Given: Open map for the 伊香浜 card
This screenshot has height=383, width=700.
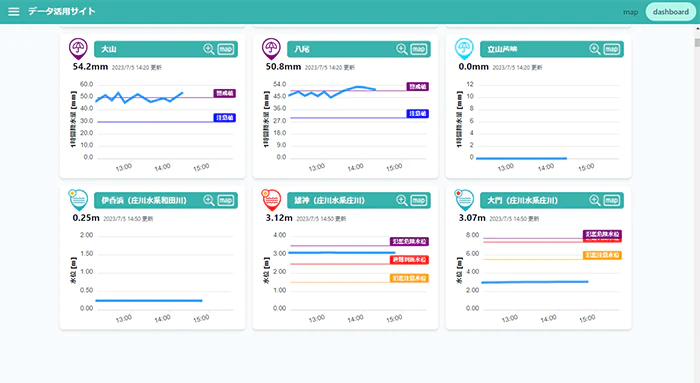Looking at the screenshot, I should pyautogui.click(x=225, y=200).
